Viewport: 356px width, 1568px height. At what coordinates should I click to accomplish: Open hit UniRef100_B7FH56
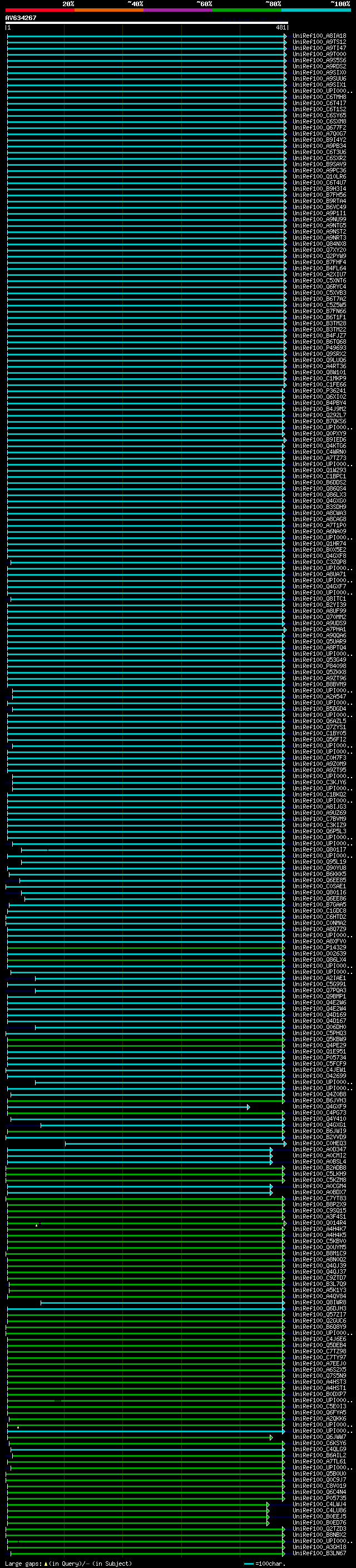pyautogui.click(x=319, y=195)
